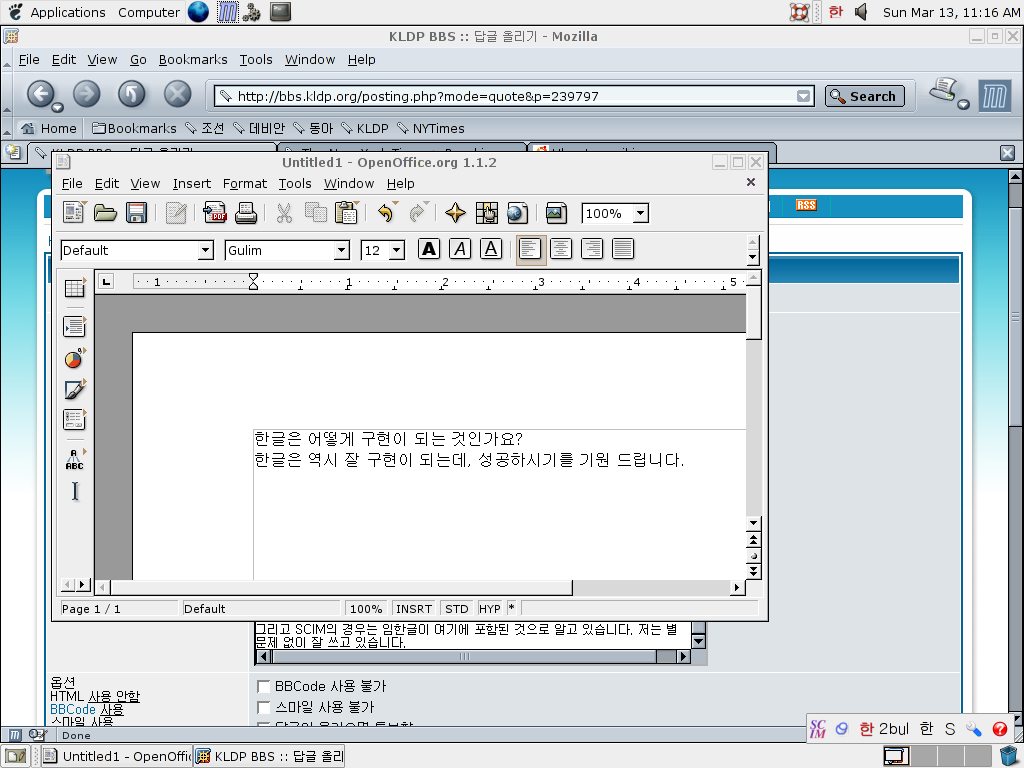
Task: Click the Spellcheck ABC icon
Action: click(74, 459)
